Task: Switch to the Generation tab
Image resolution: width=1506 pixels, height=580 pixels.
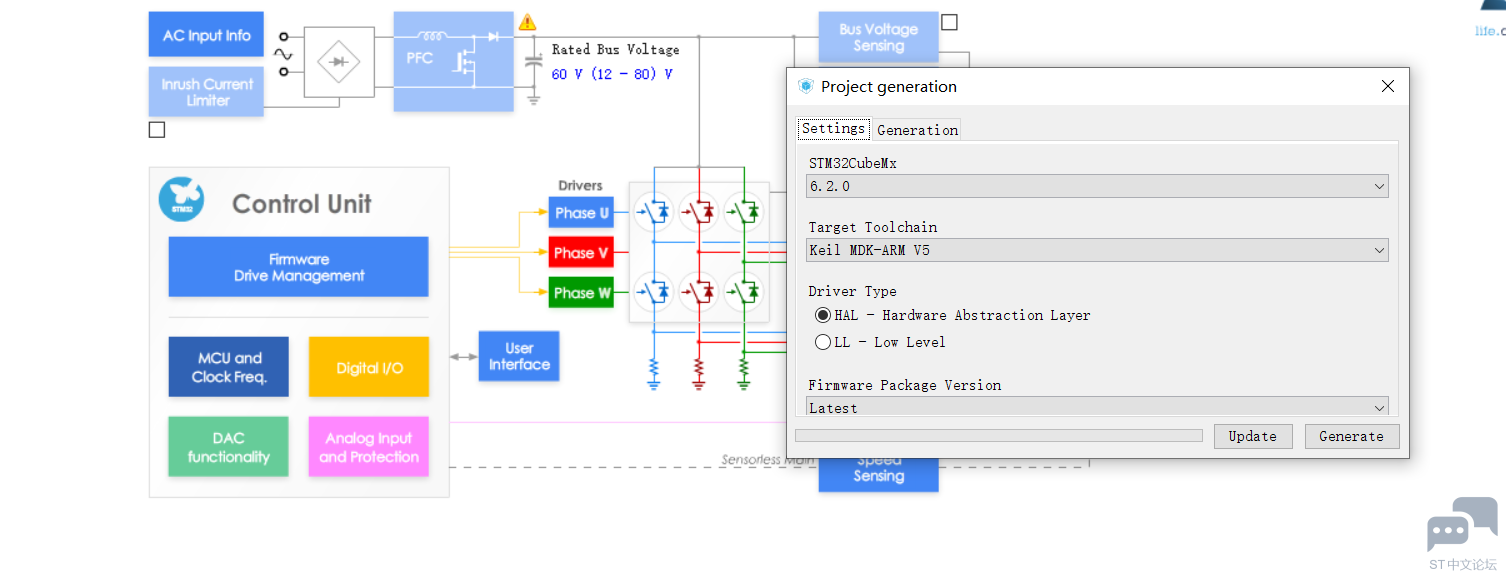Action: 917,130
